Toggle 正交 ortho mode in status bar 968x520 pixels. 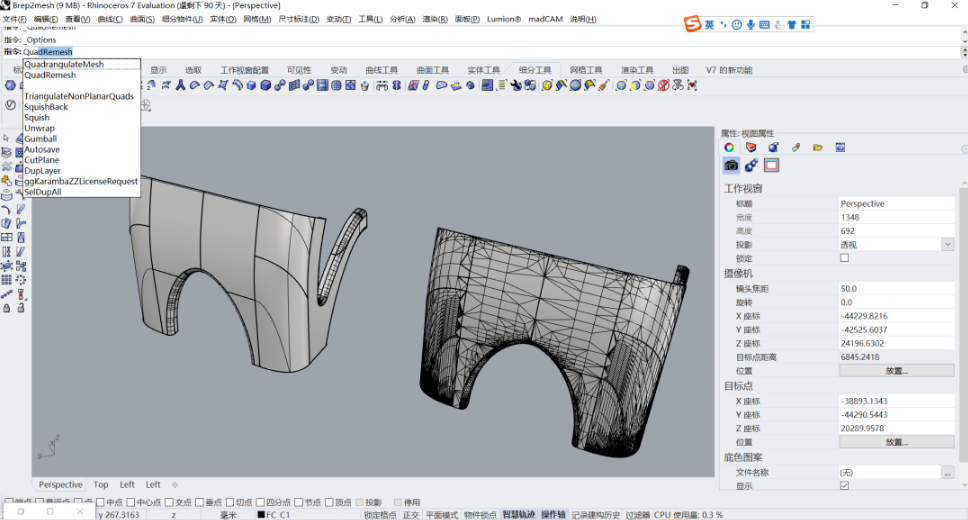411,514
